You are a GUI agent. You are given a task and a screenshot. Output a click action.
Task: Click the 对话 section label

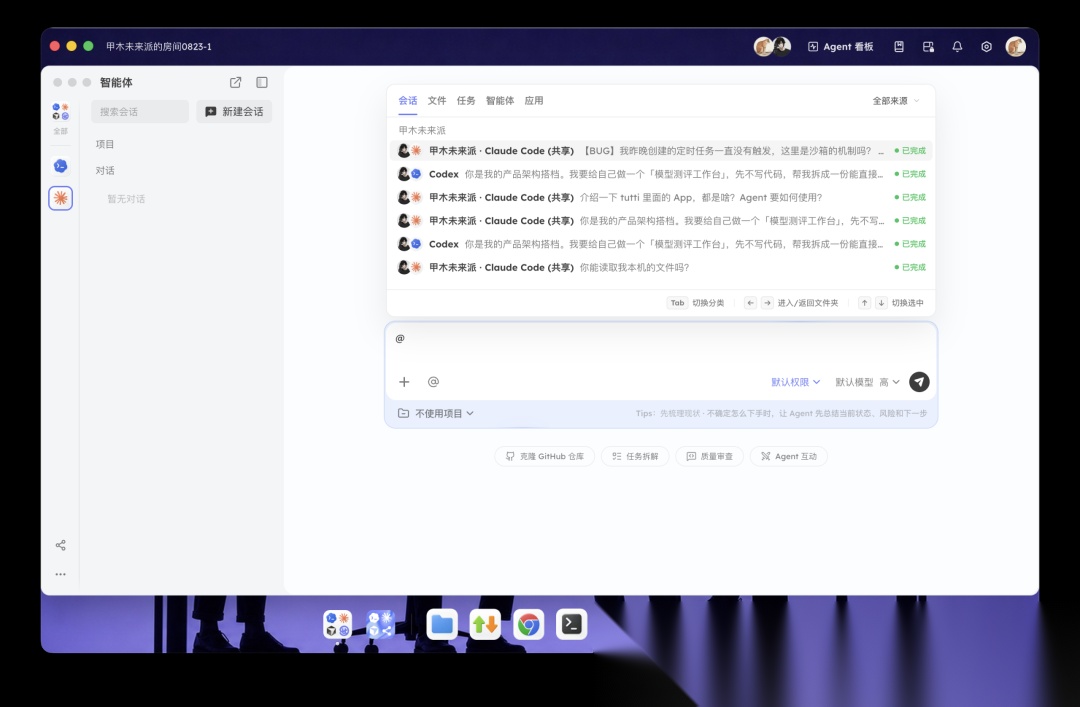click(x=105, y=170)
